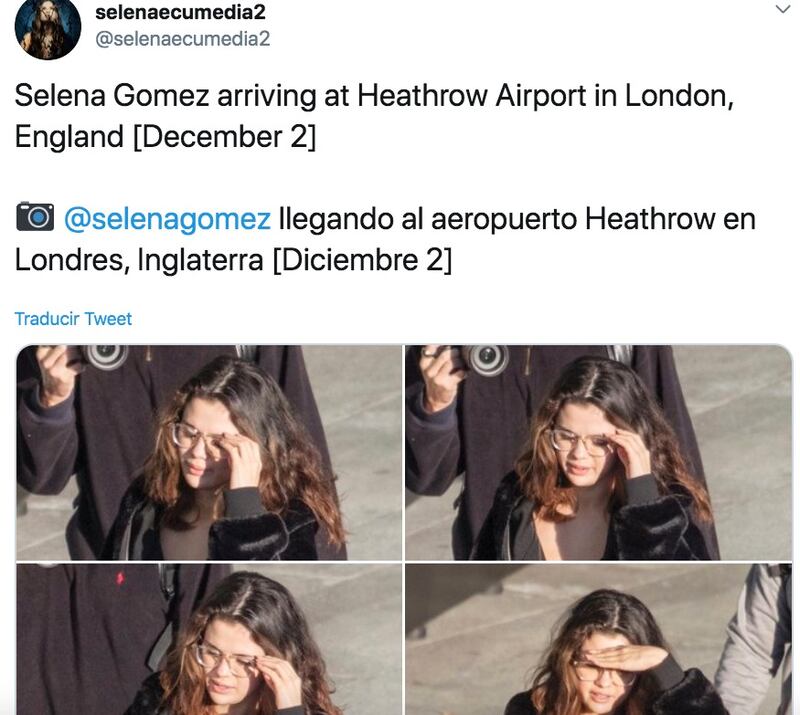Open the bottom-right photo of hand shielding eyes
Viewport: 800px width, 715px height.
click(598, 639)
